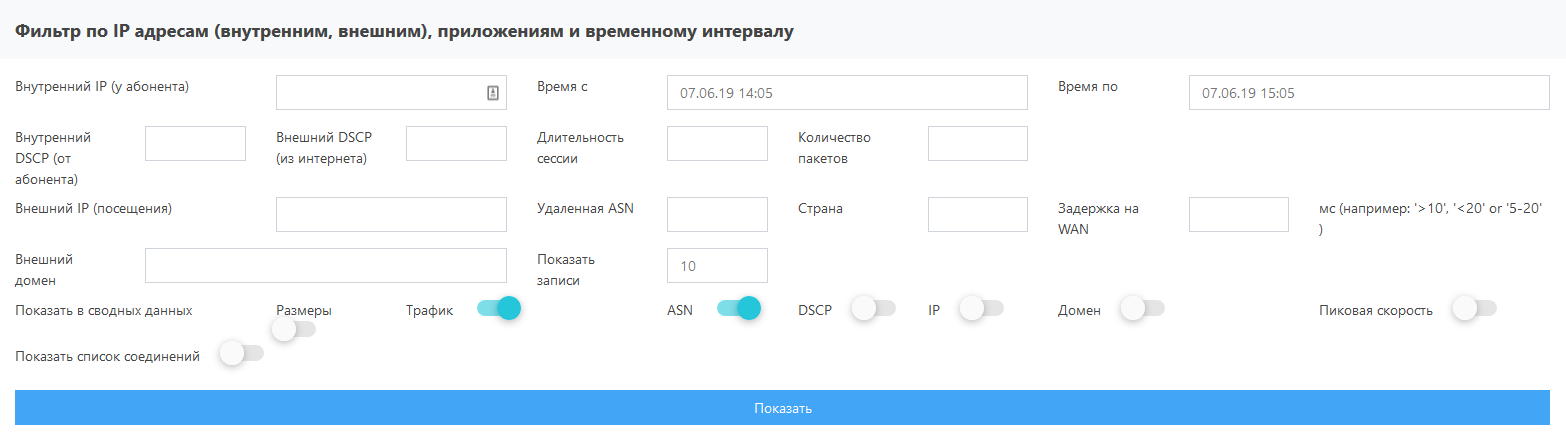This screenshot has height=441, width=1566.
Task: Disable the ASN toggle
Action: (x=739, y=309)
